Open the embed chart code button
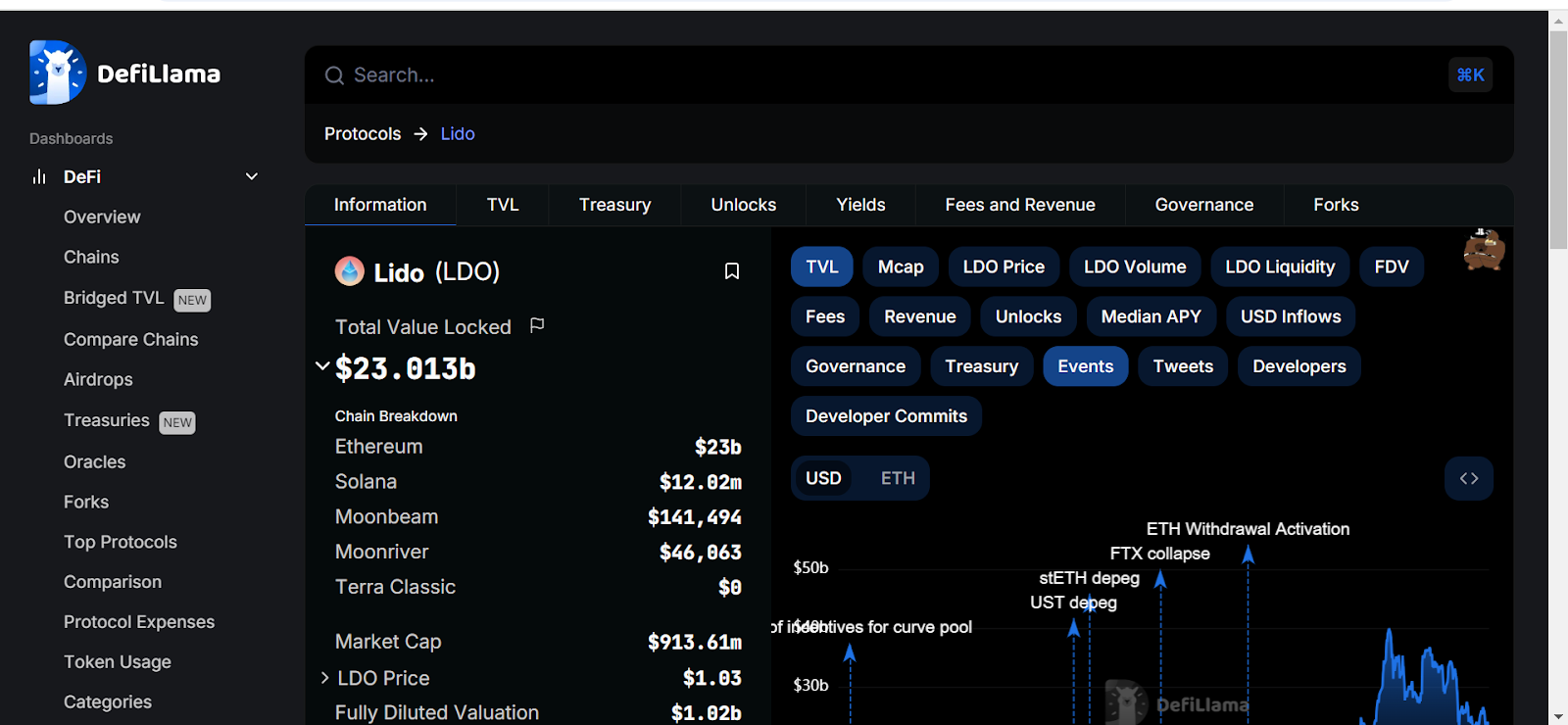 tap(1468, 478)
